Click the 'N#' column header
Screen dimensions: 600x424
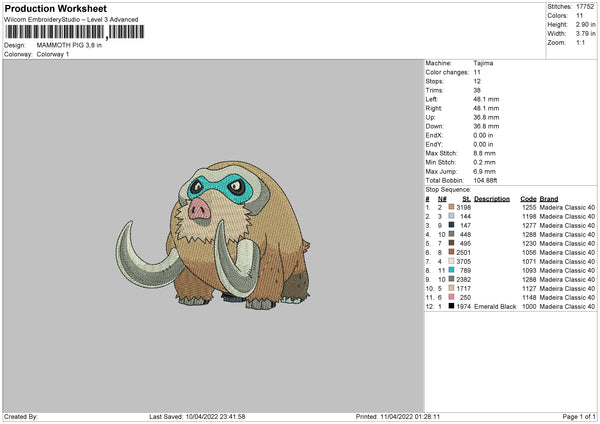442,199
